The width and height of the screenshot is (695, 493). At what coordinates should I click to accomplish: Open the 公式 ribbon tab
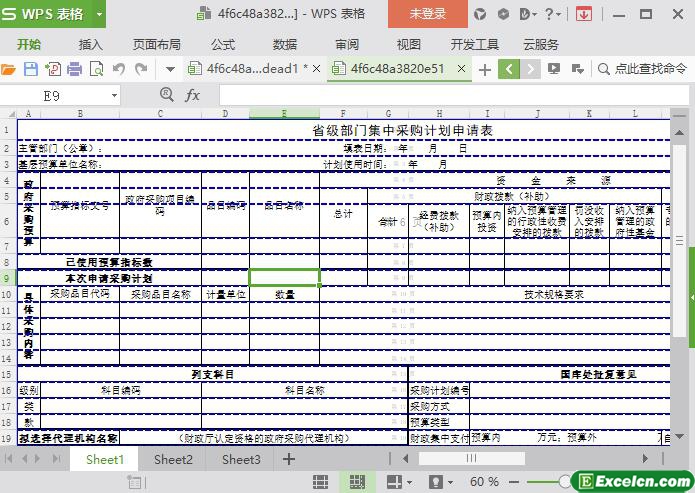pyautogui.click(x=223, y=44)
